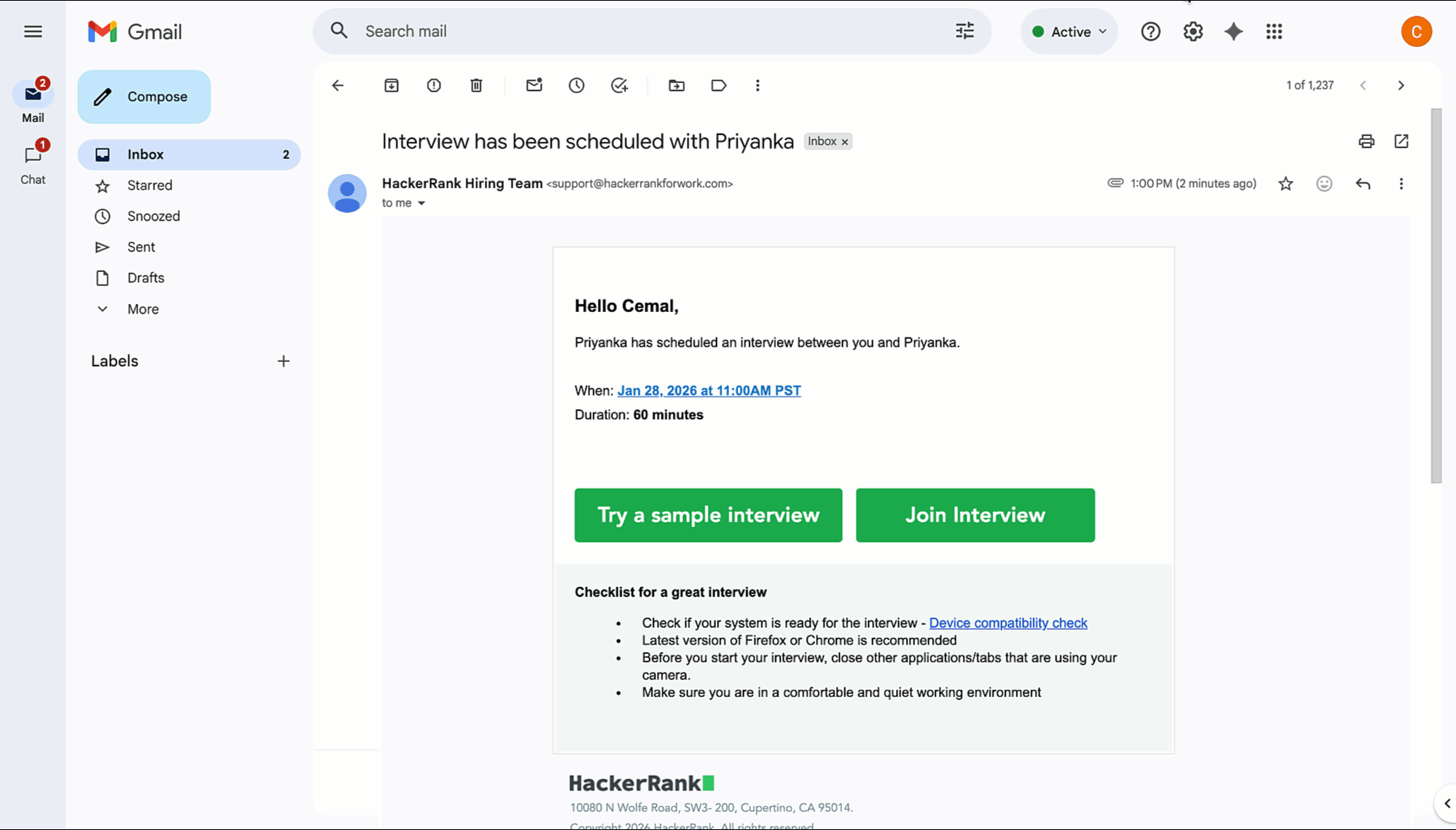The height and width of the screenshot is (830, 1456).
Task: Delete the interview email
Action: coord(476,85)
